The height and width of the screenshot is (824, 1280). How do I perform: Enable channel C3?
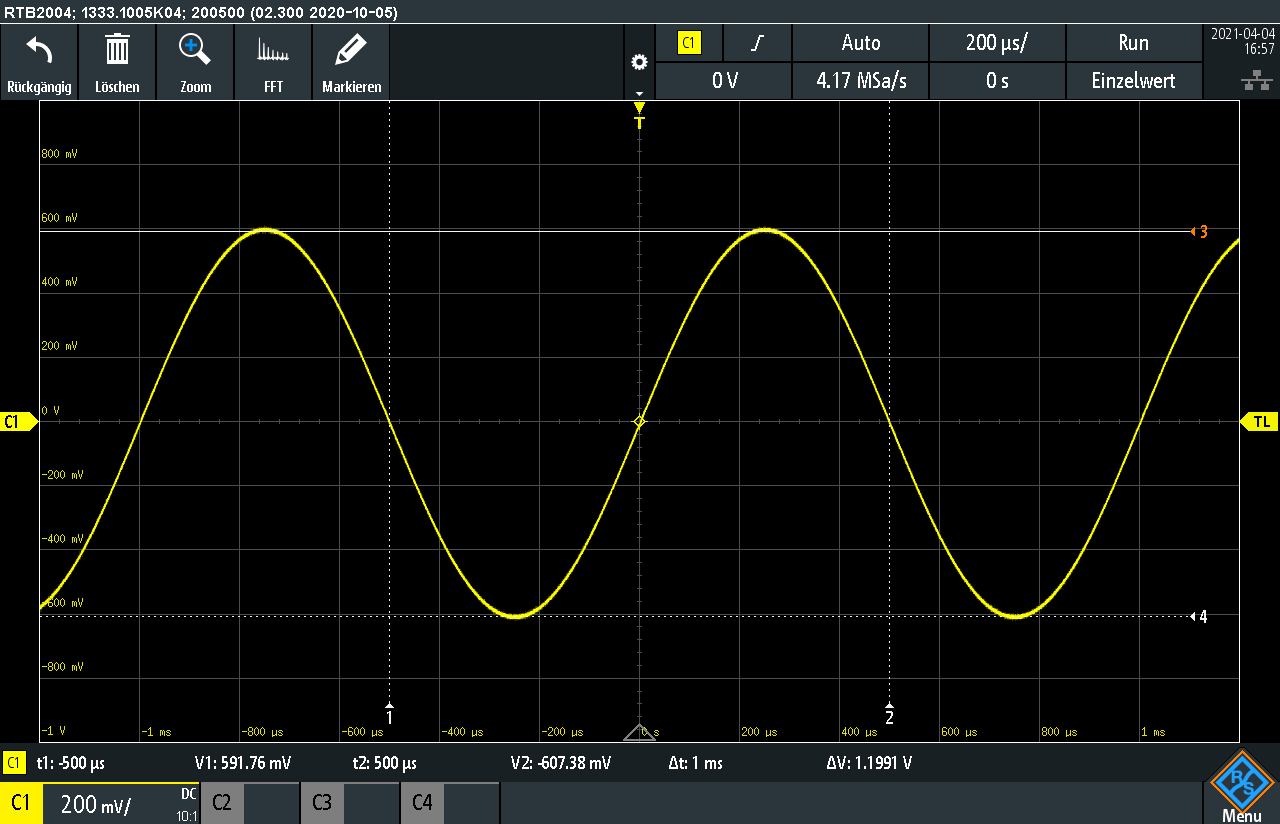350,803
